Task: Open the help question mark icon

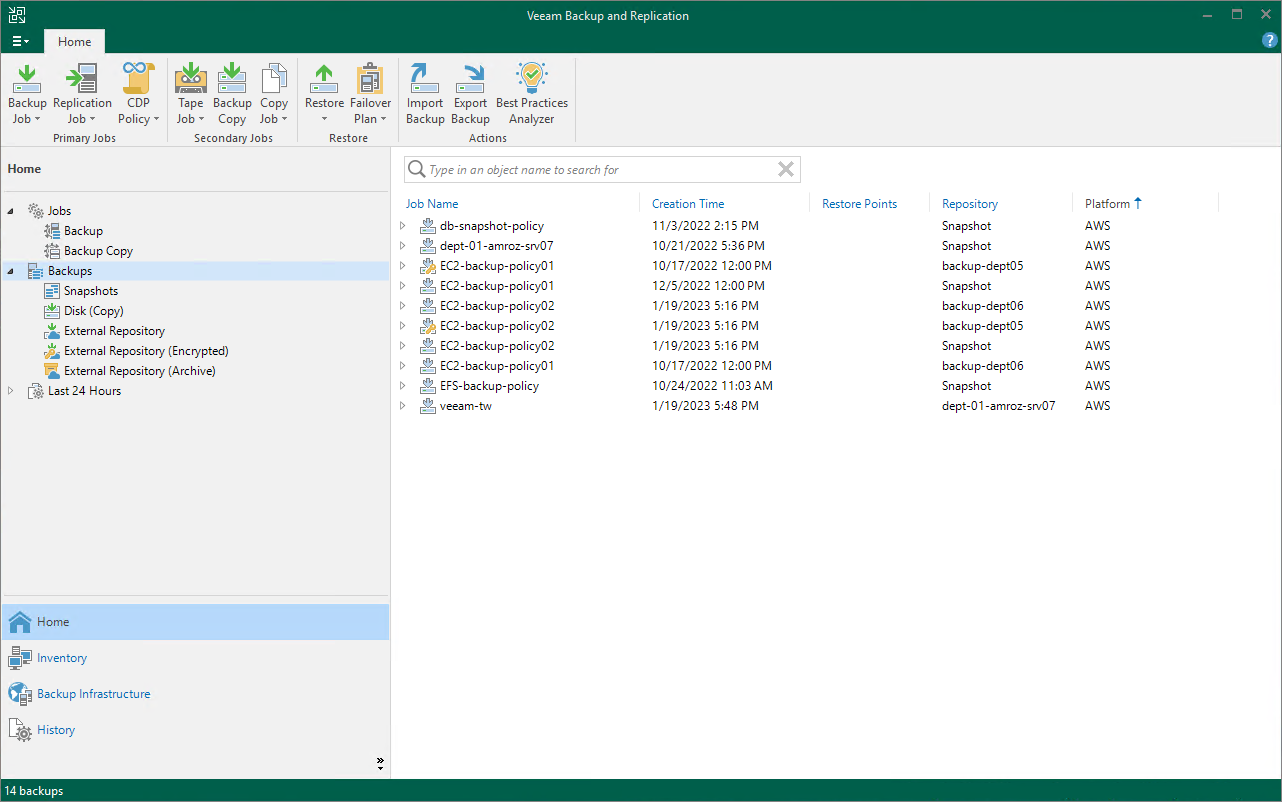Action: pyautogui.click(x=1270, y=41)
